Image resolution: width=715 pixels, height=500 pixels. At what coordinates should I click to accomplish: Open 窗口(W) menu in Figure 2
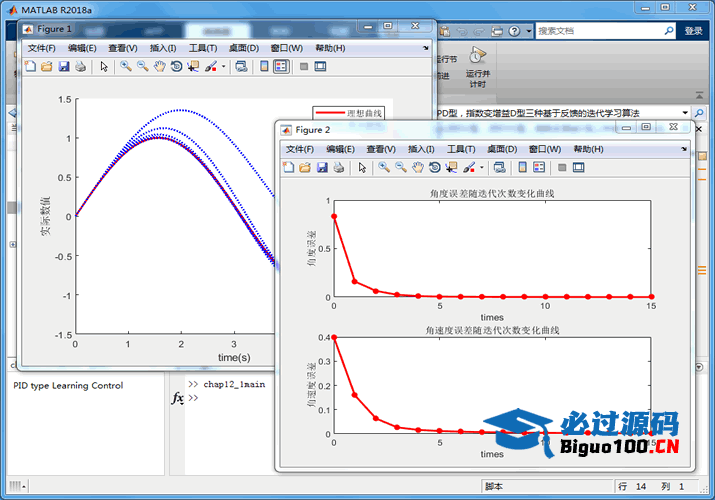tap(545, 149)
